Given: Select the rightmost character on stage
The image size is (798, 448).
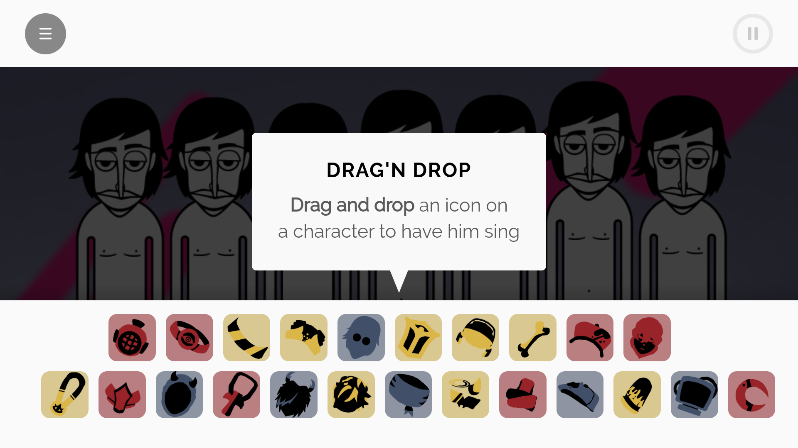Looking at the screenshot, I should click(682, 198).
